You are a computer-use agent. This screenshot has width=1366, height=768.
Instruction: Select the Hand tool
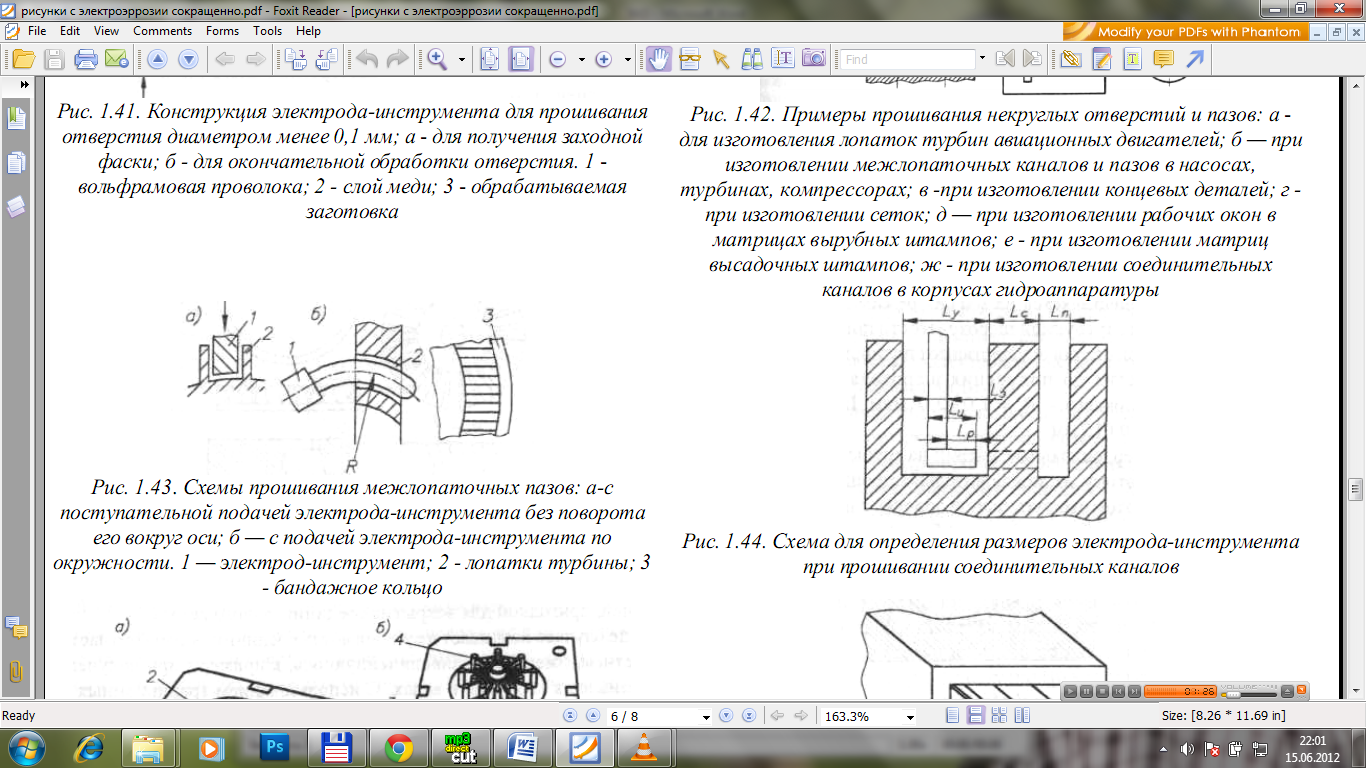tap(658, 59)
